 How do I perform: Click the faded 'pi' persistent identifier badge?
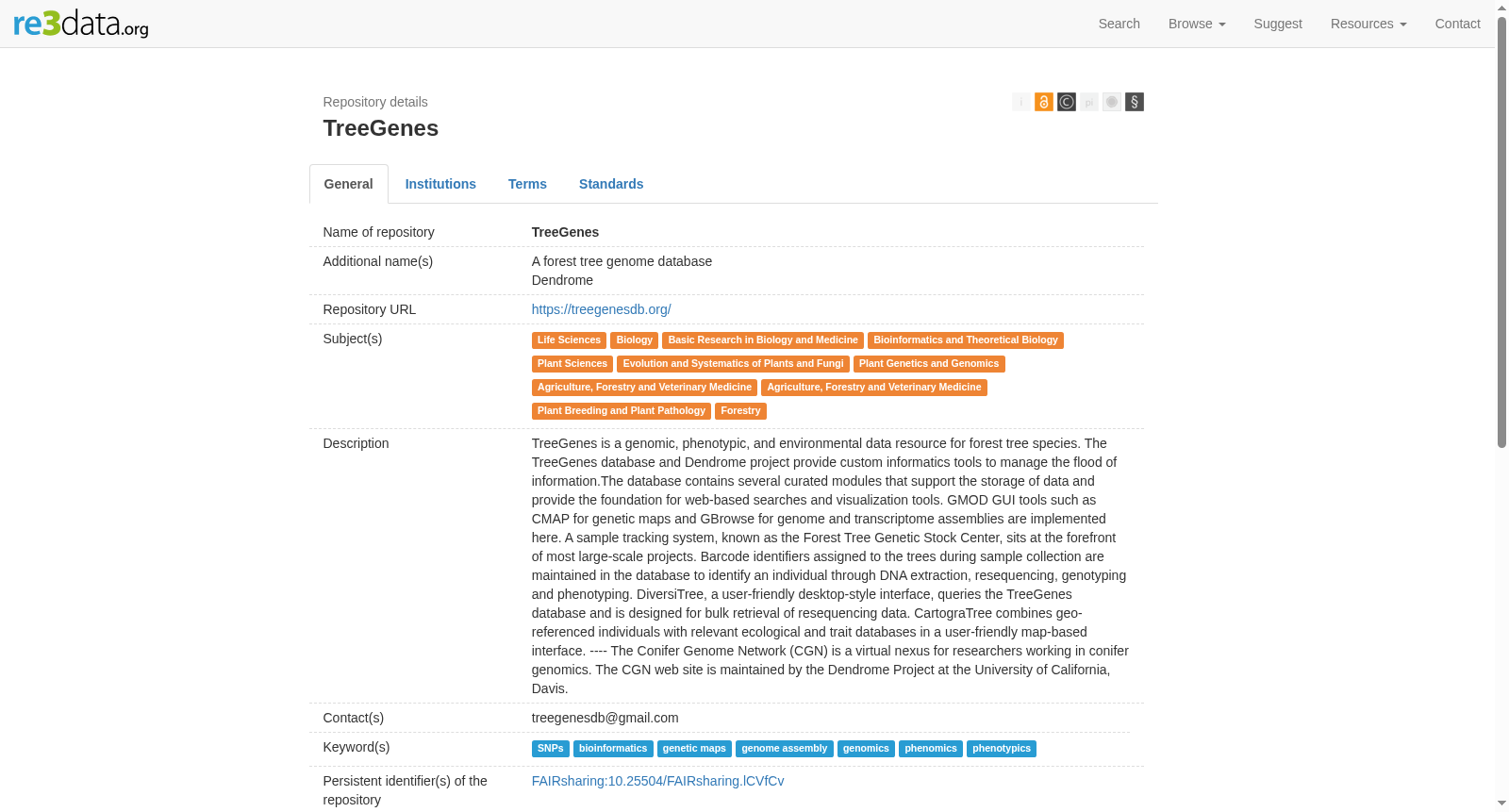coord(1088,102)
